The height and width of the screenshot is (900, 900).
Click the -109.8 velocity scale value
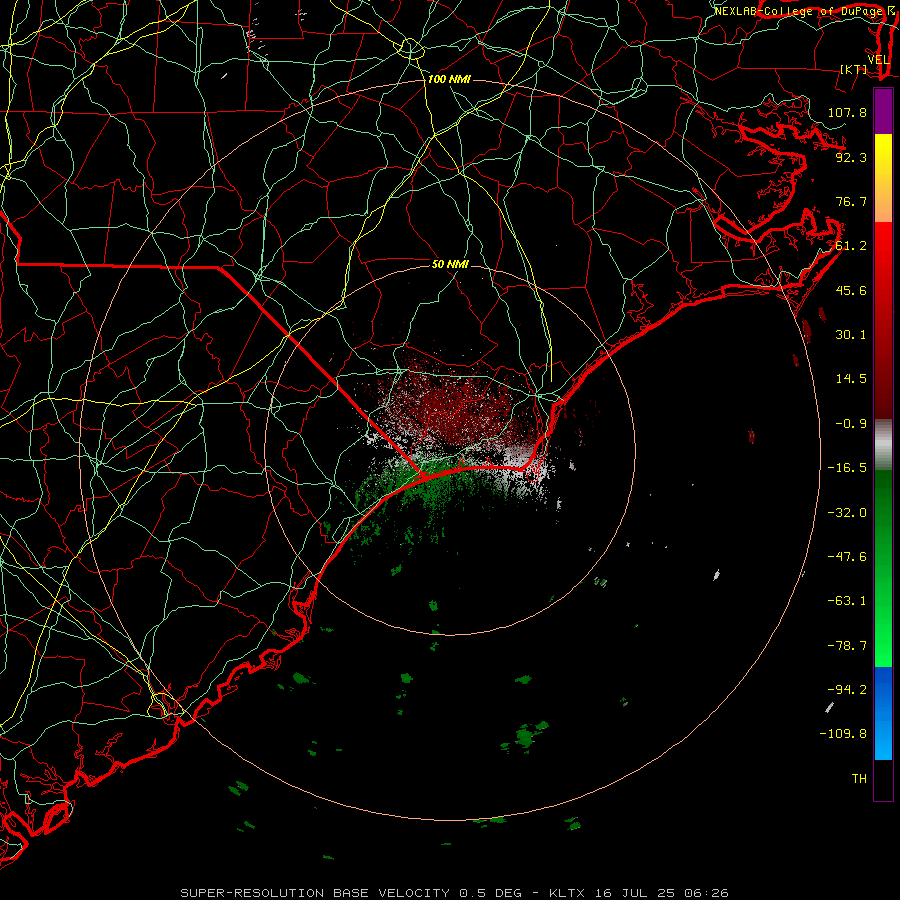(843, 734)
